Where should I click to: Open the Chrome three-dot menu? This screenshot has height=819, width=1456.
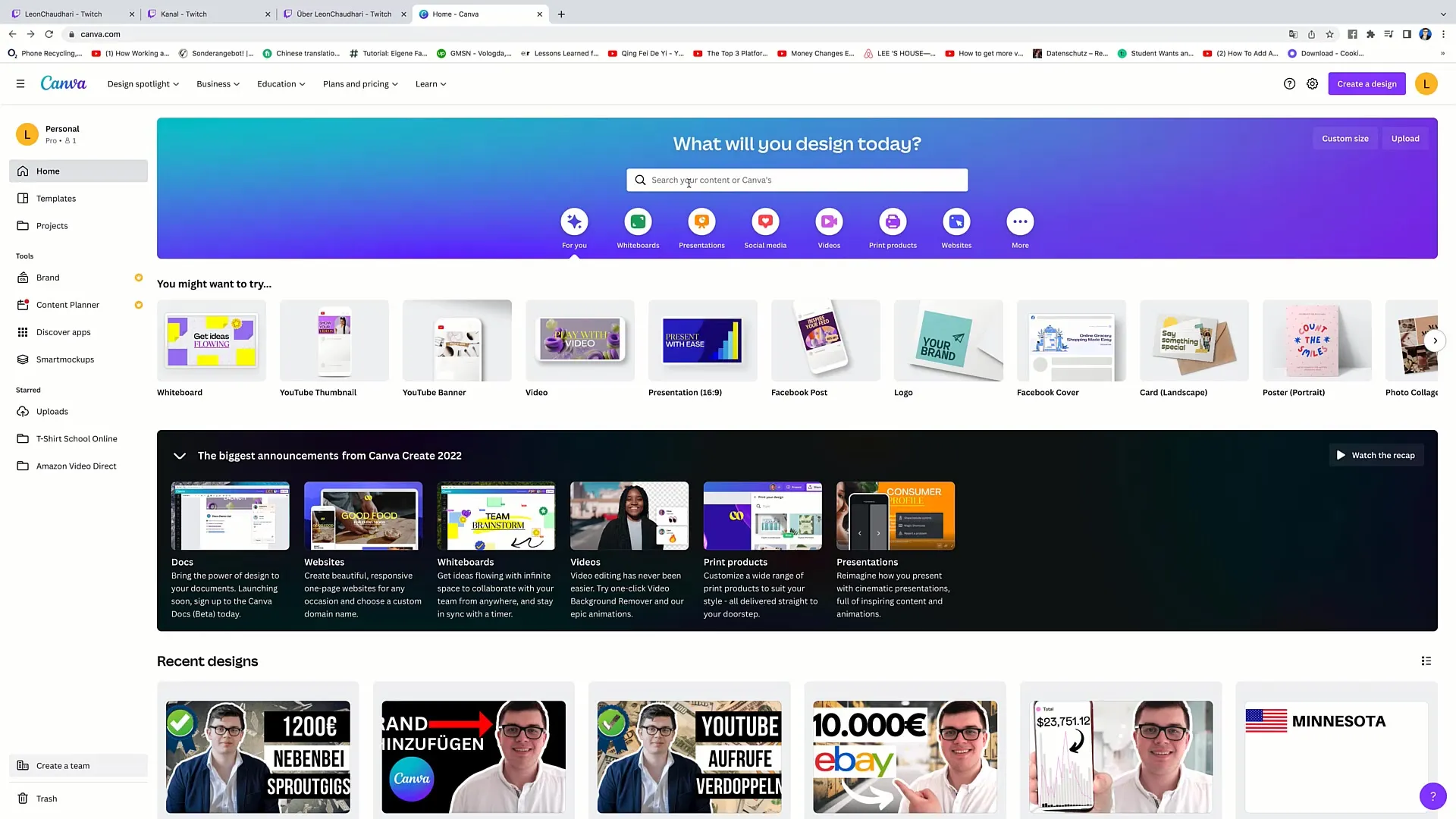click(1444, 34)
